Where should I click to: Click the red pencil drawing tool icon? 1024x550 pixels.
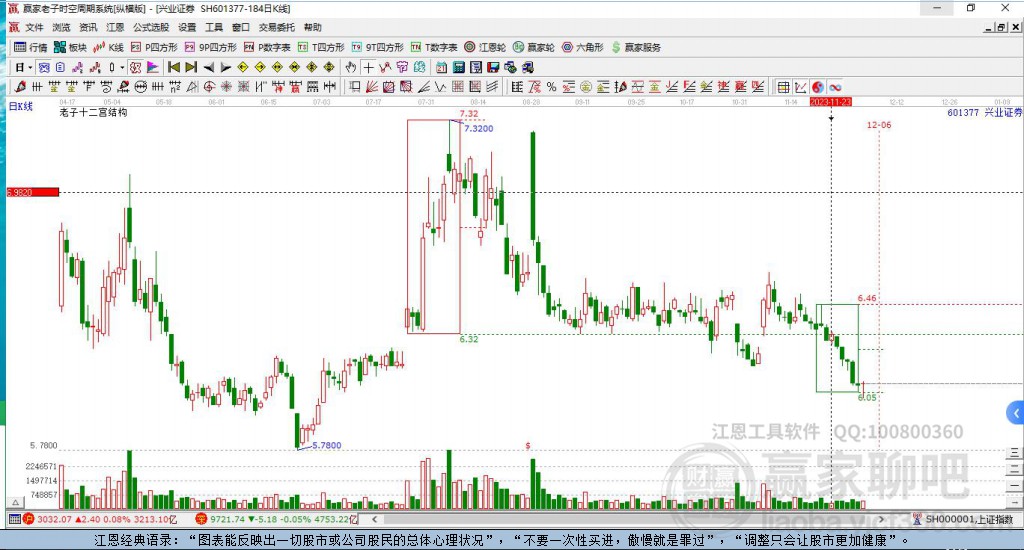(20, 87)
